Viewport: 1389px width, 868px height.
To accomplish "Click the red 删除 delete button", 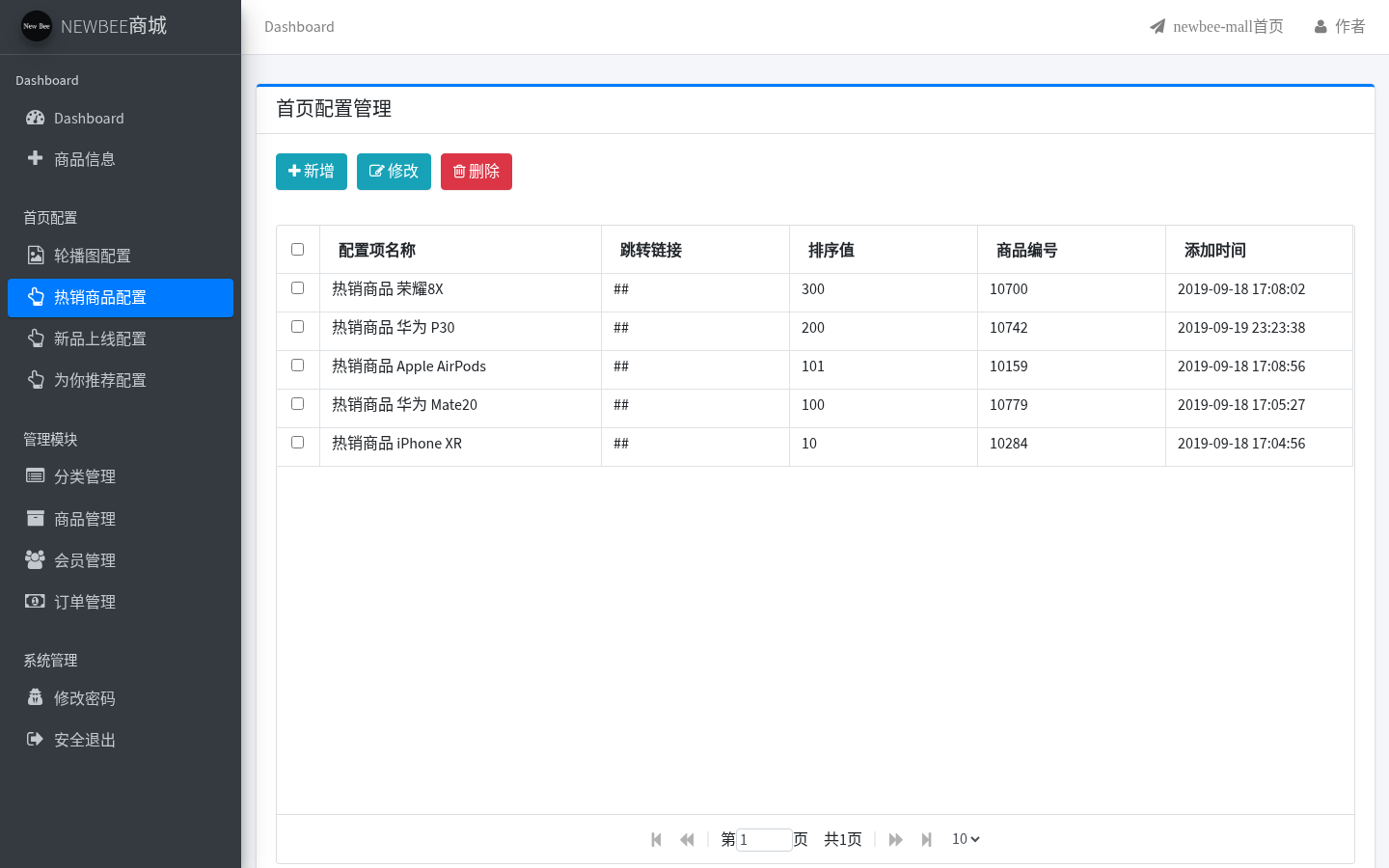I will [477, 172].
